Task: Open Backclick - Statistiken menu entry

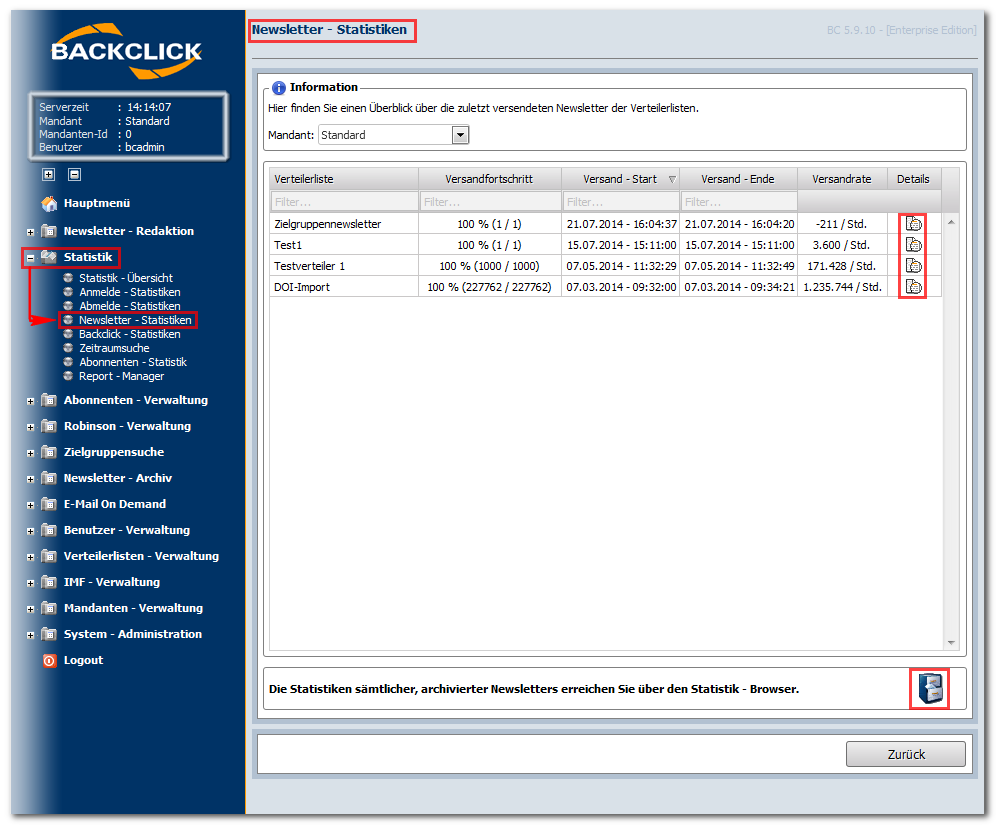Action: coord(130,333)
